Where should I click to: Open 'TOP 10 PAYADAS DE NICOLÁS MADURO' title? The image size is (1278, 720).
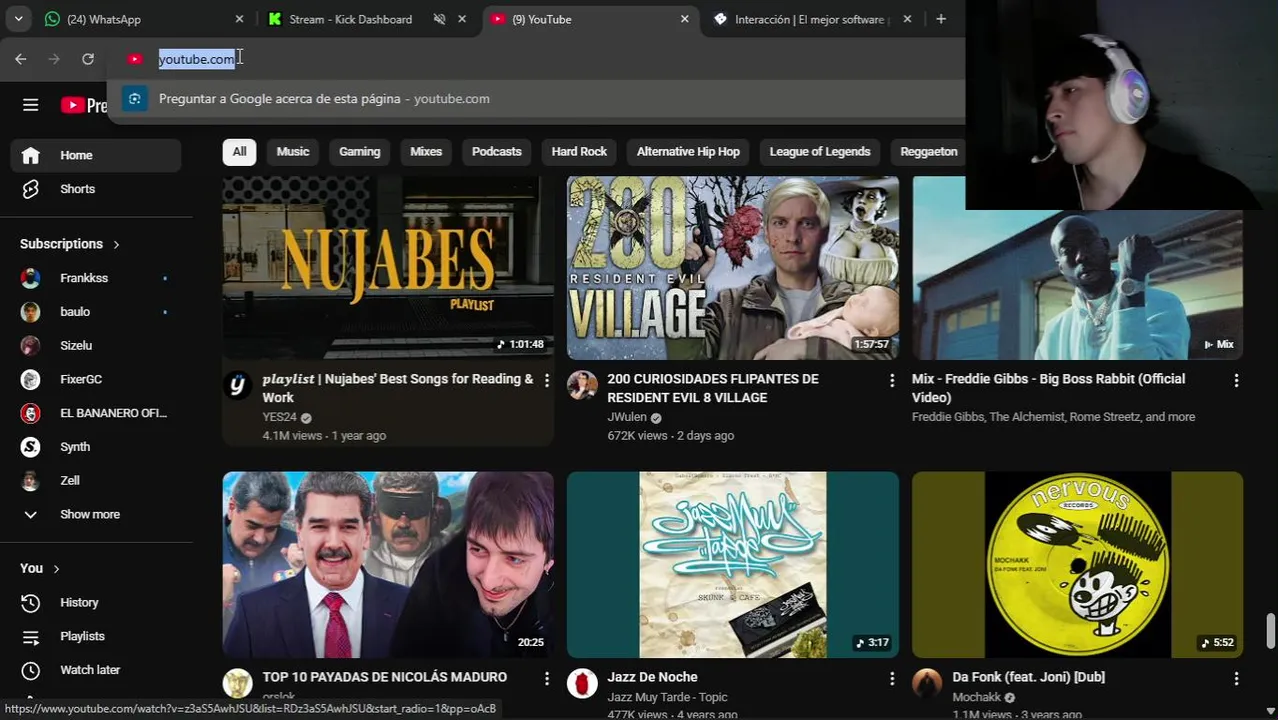coord(385,677)
